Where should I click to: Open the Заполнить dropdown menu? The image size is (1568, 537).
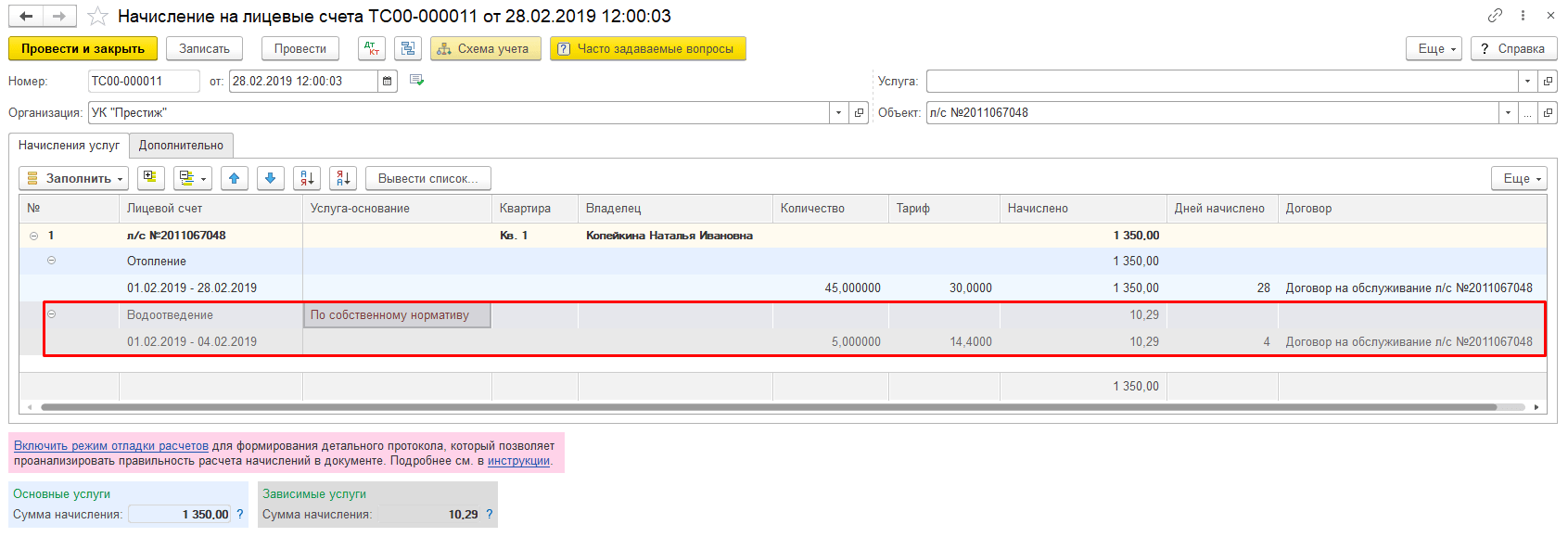76,178
